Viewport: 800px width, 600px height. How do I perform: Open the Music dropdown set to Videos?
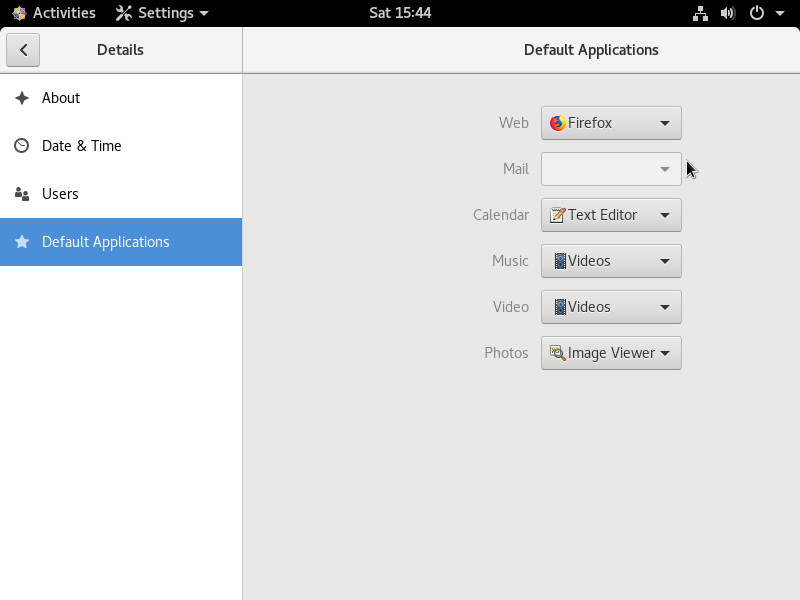(611, 261)
